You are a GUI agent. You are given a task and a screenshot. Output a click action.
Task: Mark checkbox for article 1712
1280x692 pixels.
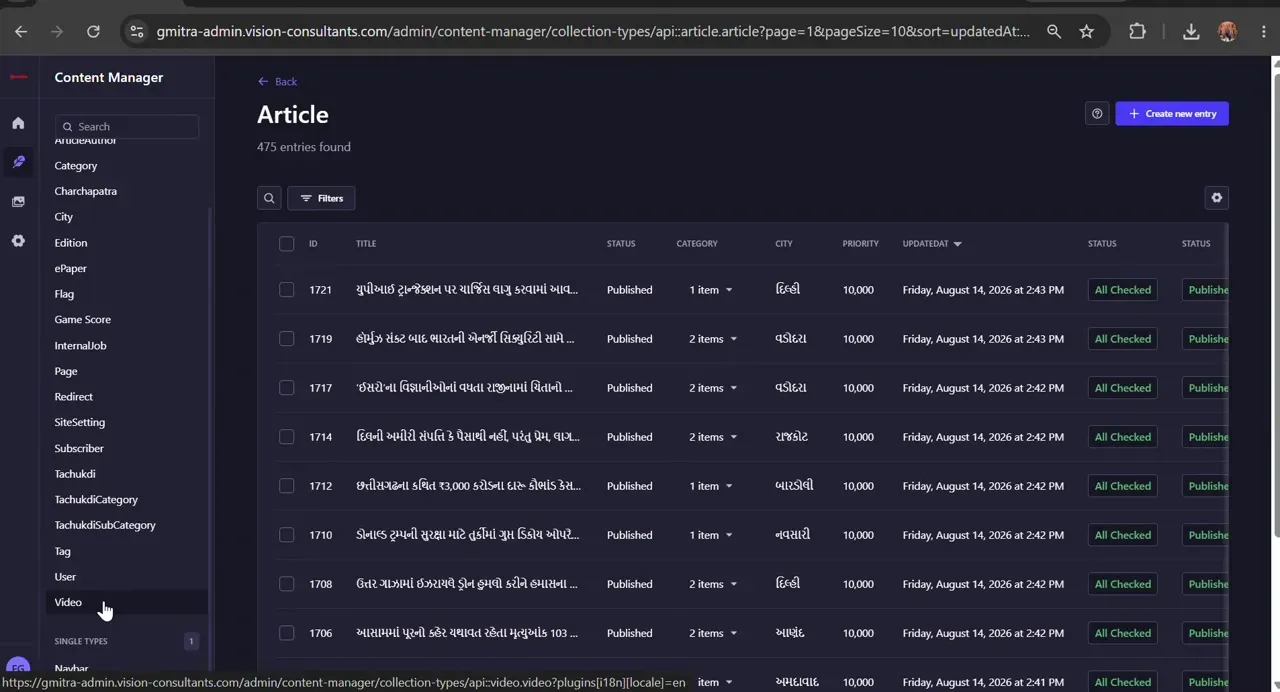click(x=287, y=486)
